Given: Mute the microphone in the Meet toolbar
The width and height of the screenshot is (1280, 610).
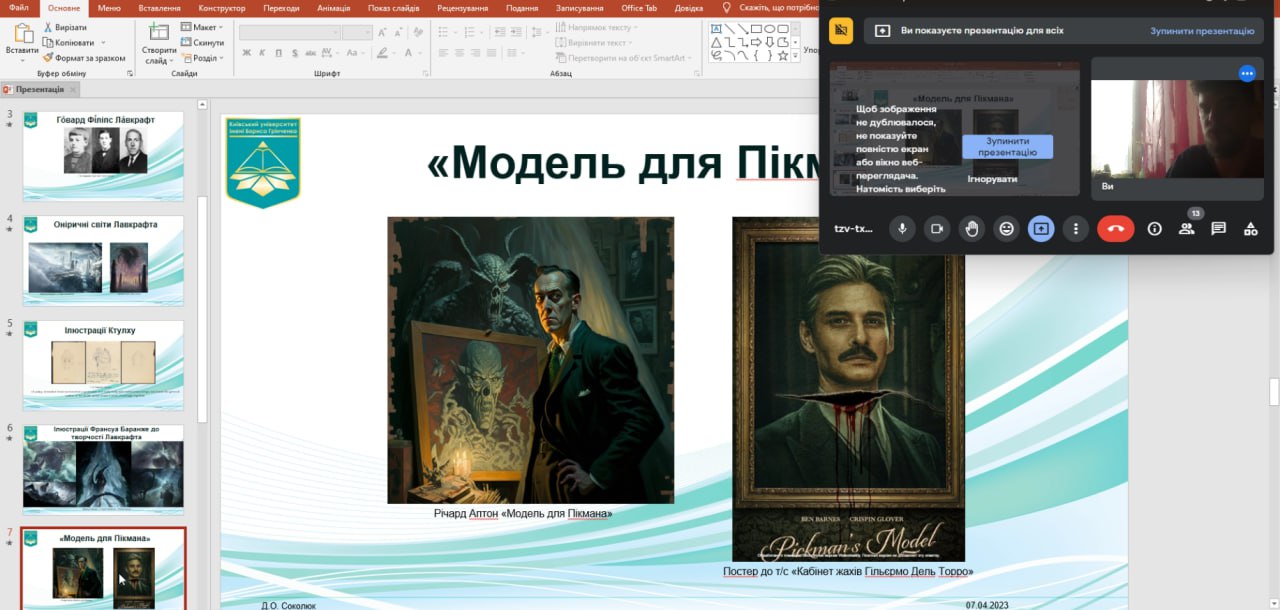Looking at the screenshot, I should pyautogui.click(x=902, y=228).
